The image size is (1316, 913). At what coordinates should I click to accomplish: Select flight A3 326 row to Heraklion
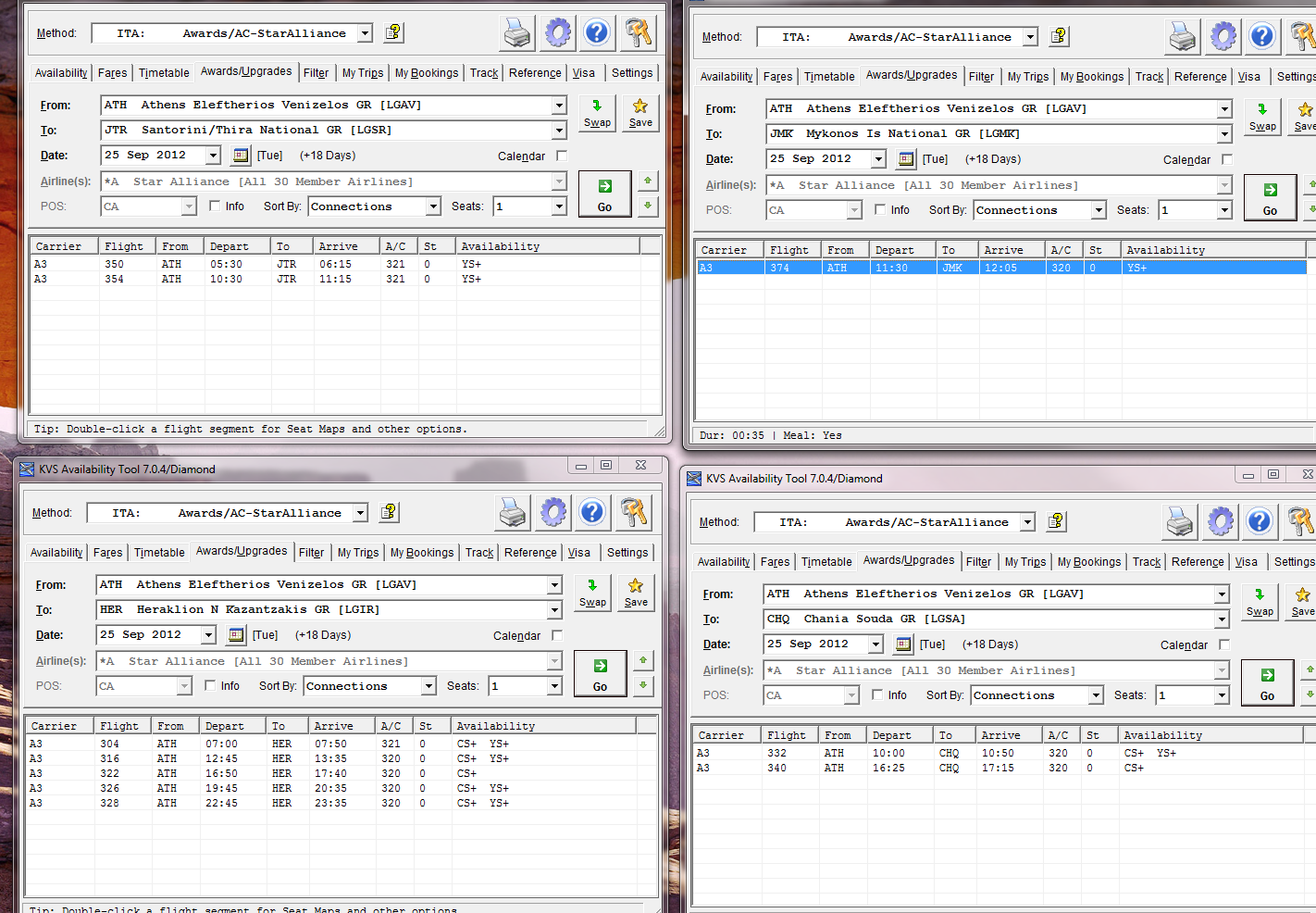[278, 788]
